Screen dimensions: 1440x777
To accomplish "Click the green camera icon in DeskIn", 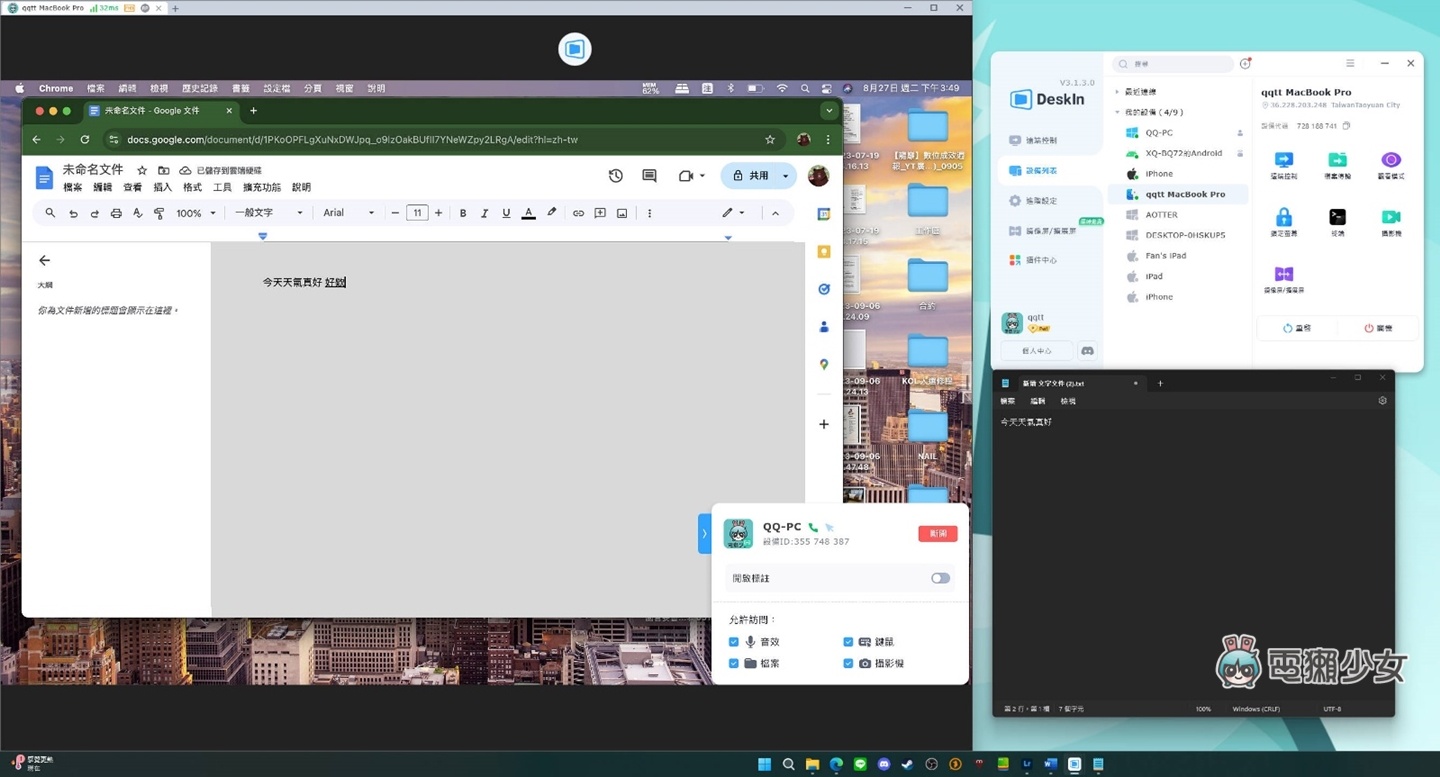I will [x=1391, y=217].
